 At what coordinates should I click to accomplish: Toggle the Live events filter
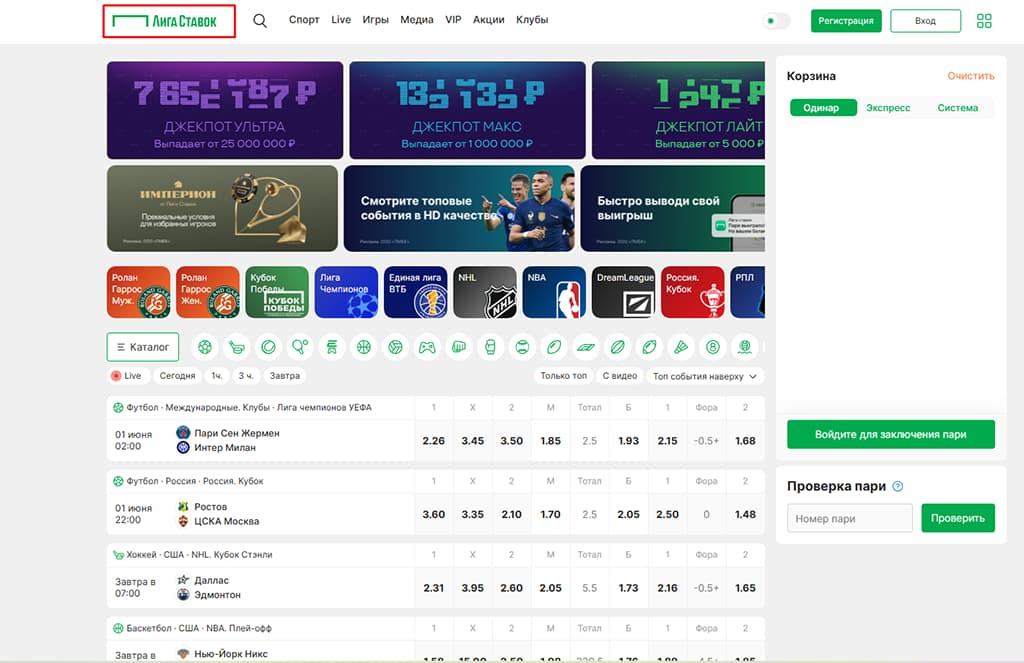click(127, 376)
